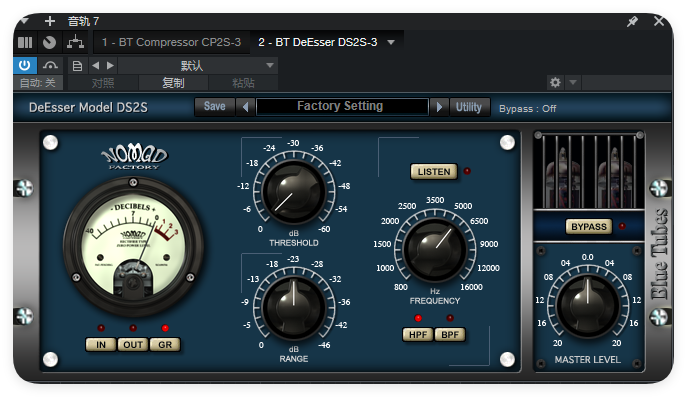Click the DeEsser Model DS2S title
The image size is (687, 397).
[88, 107]
